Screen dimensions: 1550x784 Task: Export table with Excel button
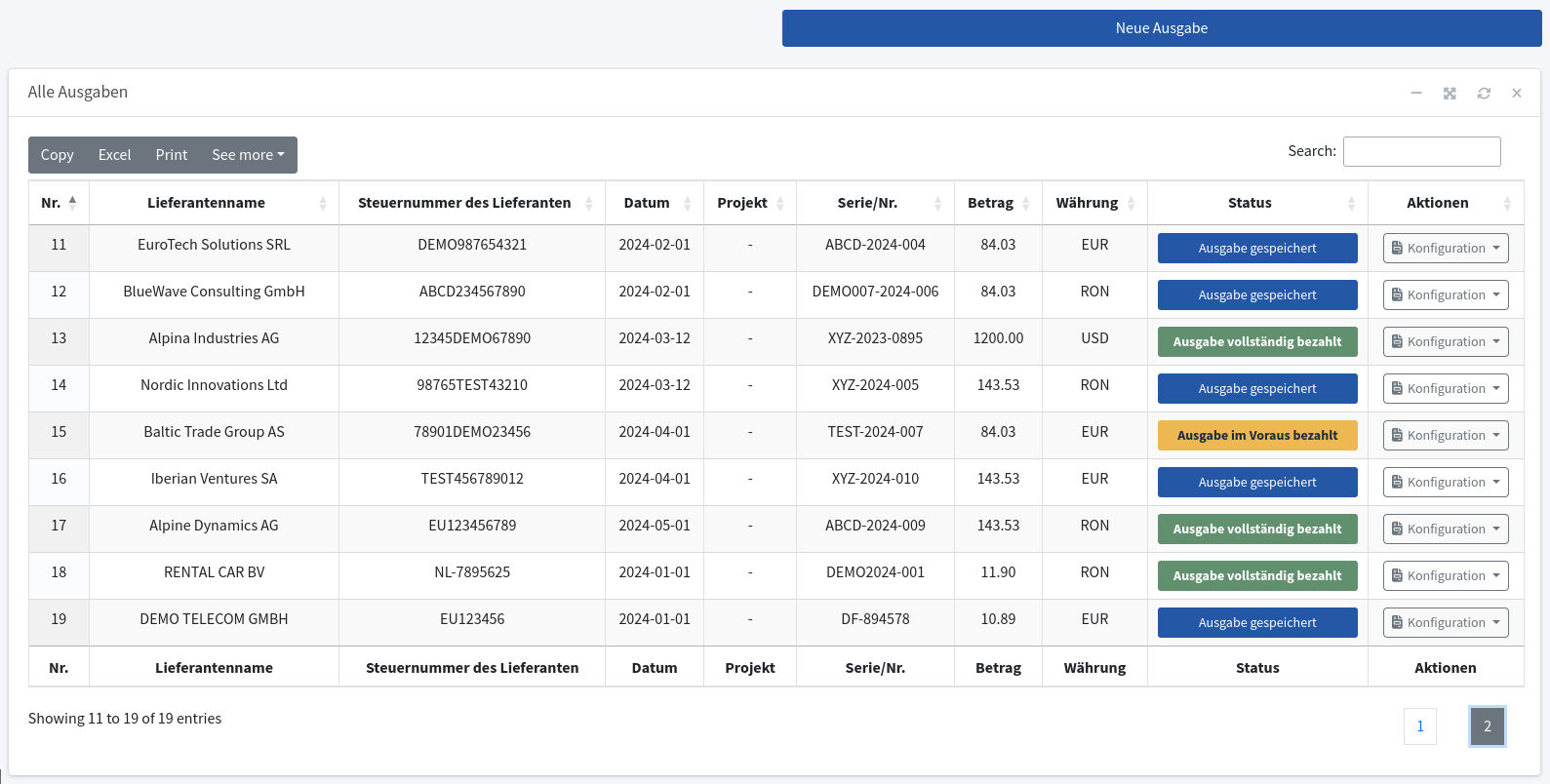114,155
